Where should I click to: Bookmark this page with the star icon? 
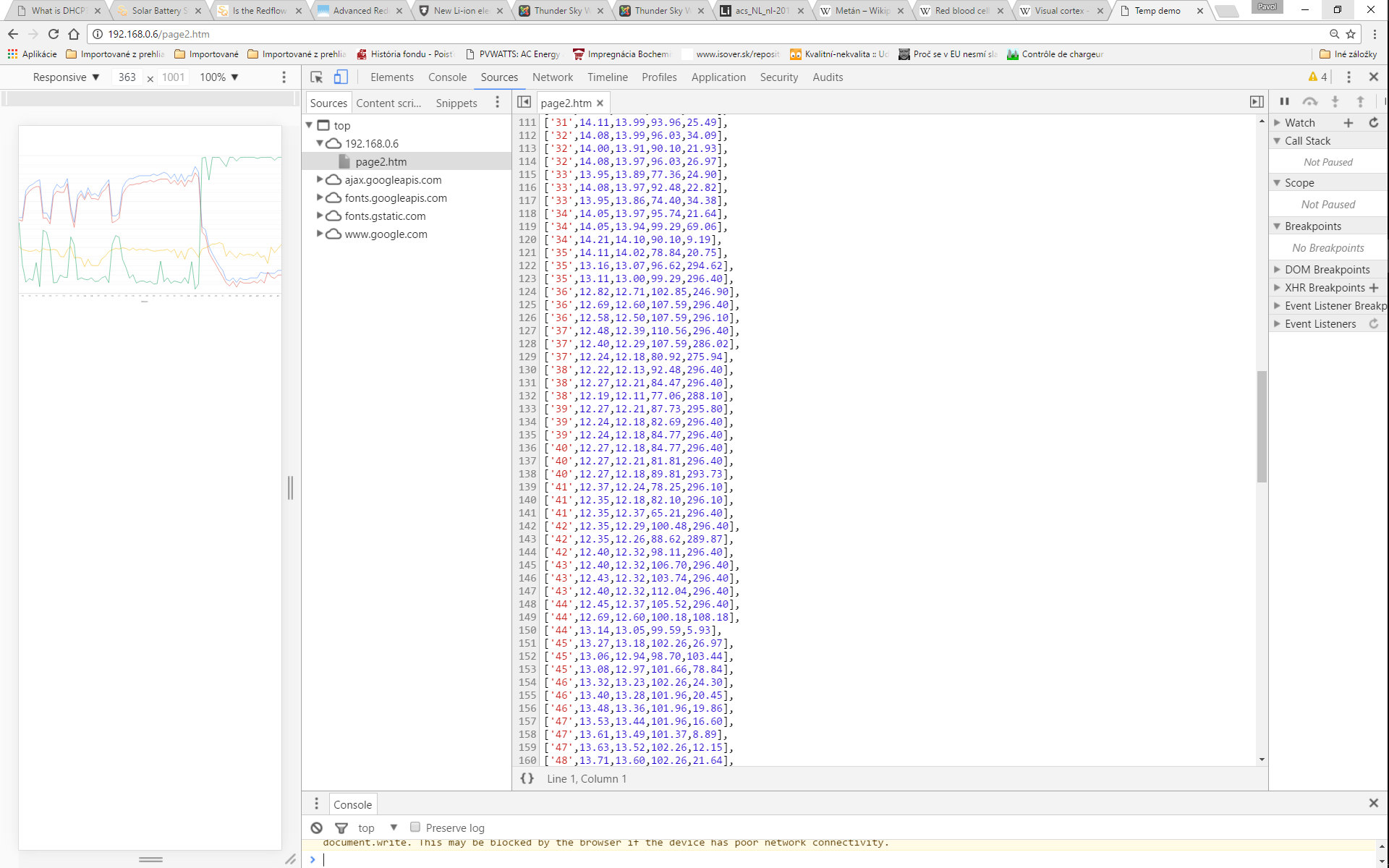[1351, 34]
